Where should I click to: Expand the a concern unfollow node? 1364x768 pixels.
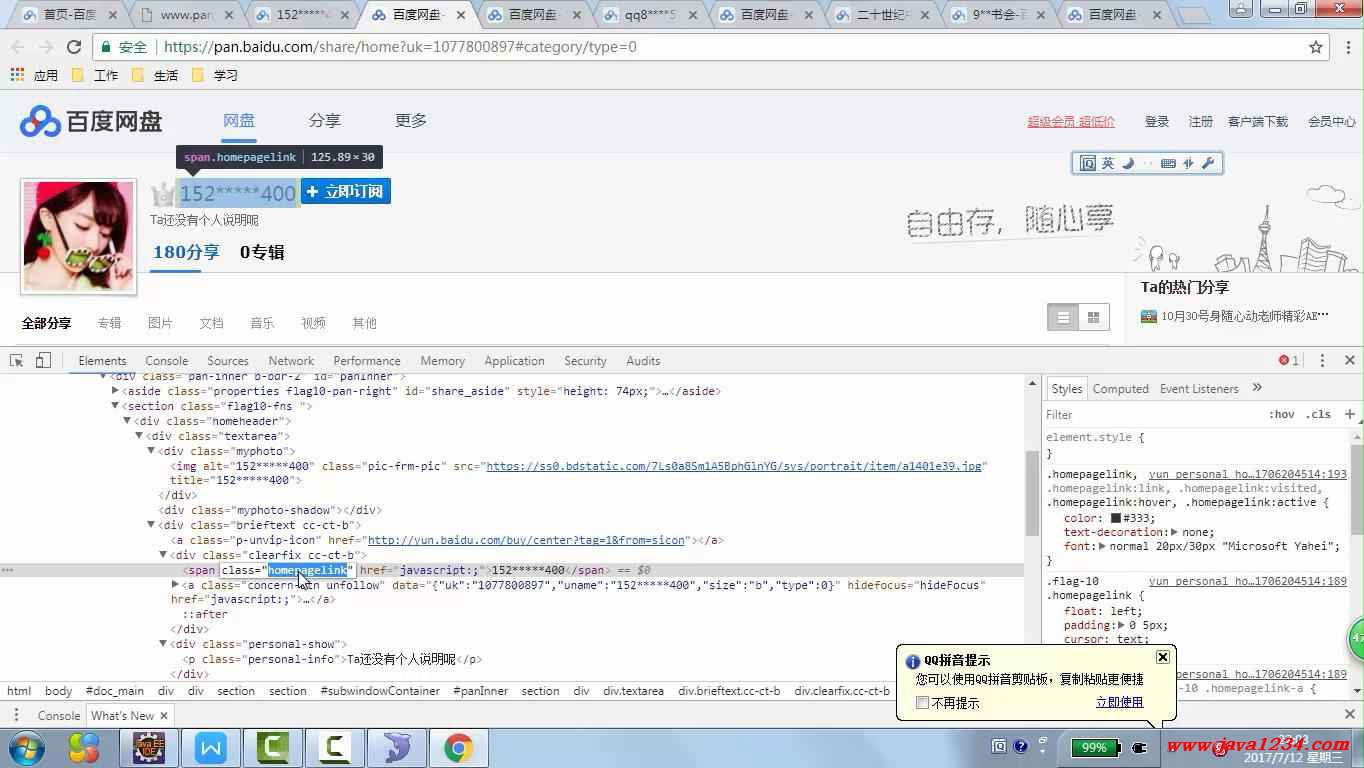175,585
